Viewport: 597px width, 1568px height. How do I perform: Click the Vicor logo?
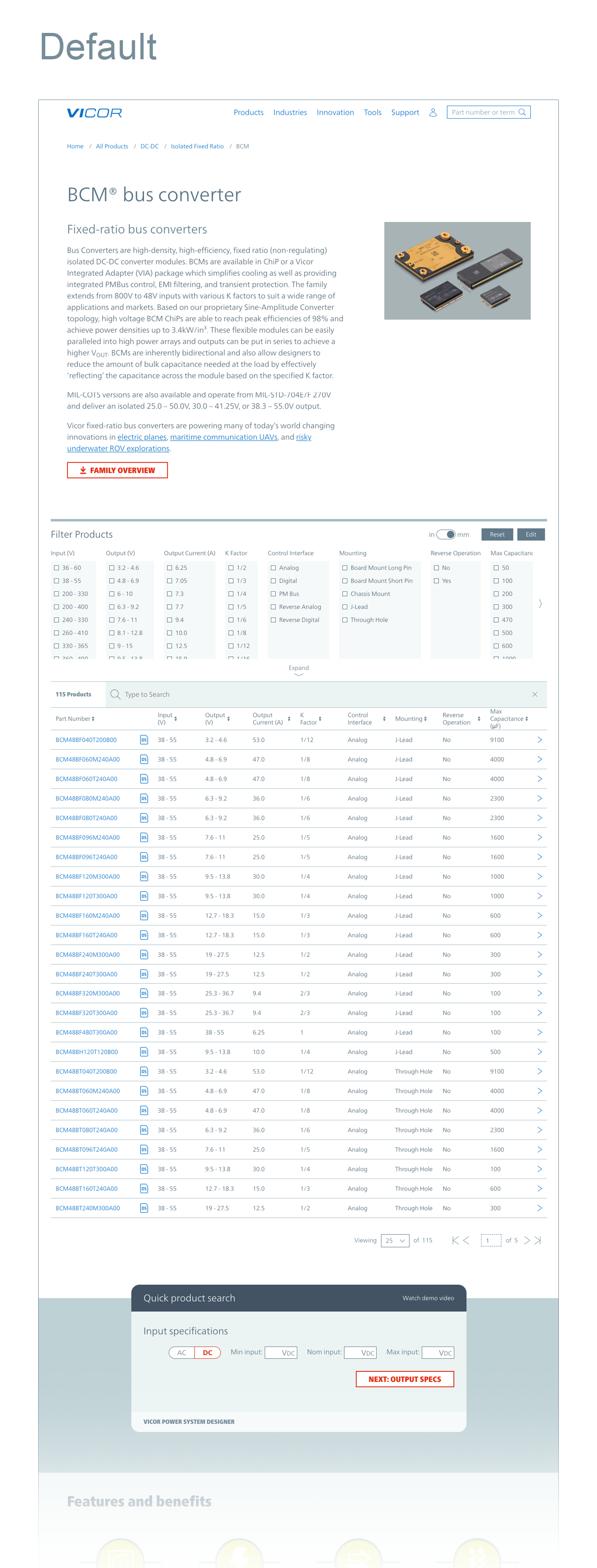(94, 113)
